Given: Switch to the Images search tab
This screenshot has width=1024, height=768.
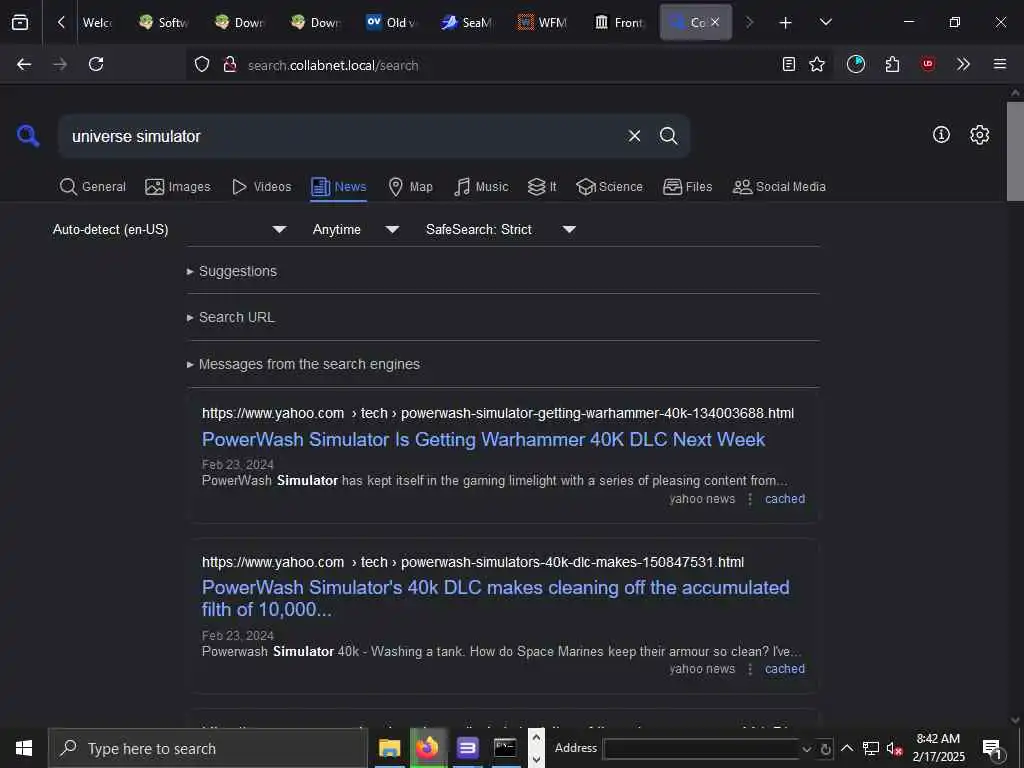Looking at the screenshot, I should (x=178, y=187).
